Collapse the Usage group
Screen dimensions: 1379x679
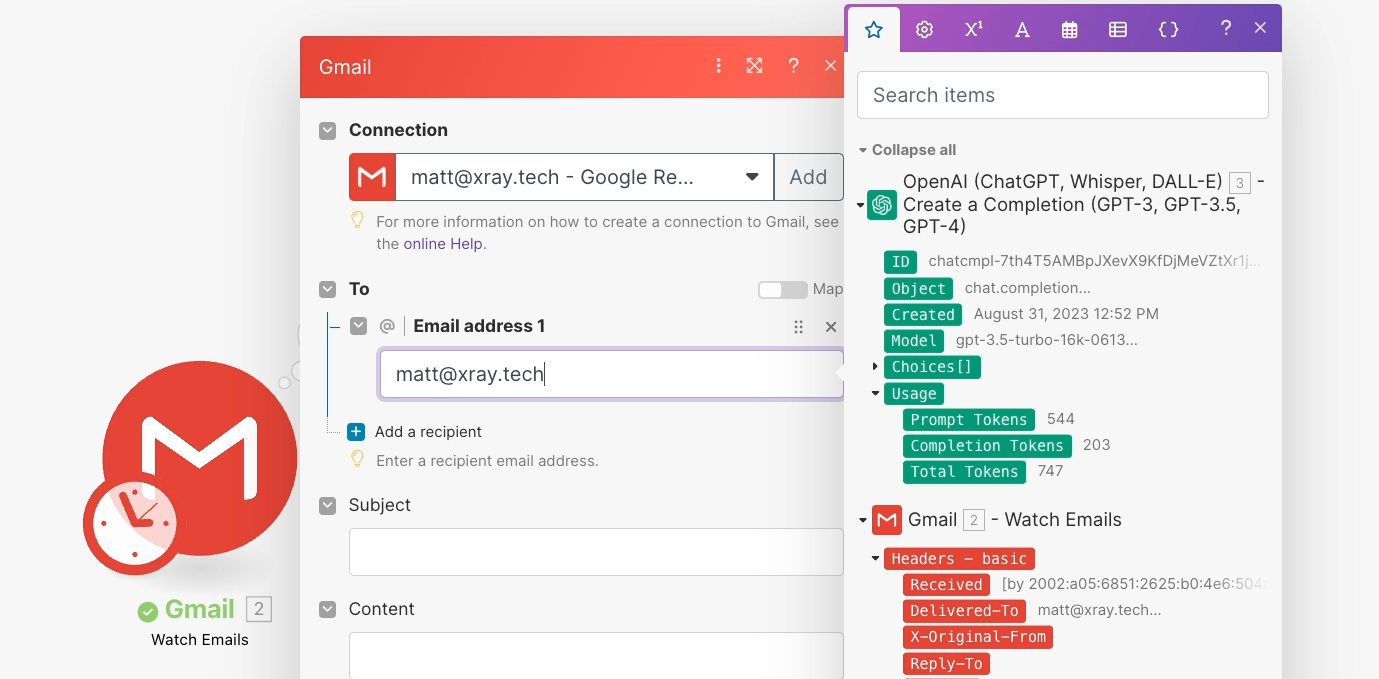(875, 394)
